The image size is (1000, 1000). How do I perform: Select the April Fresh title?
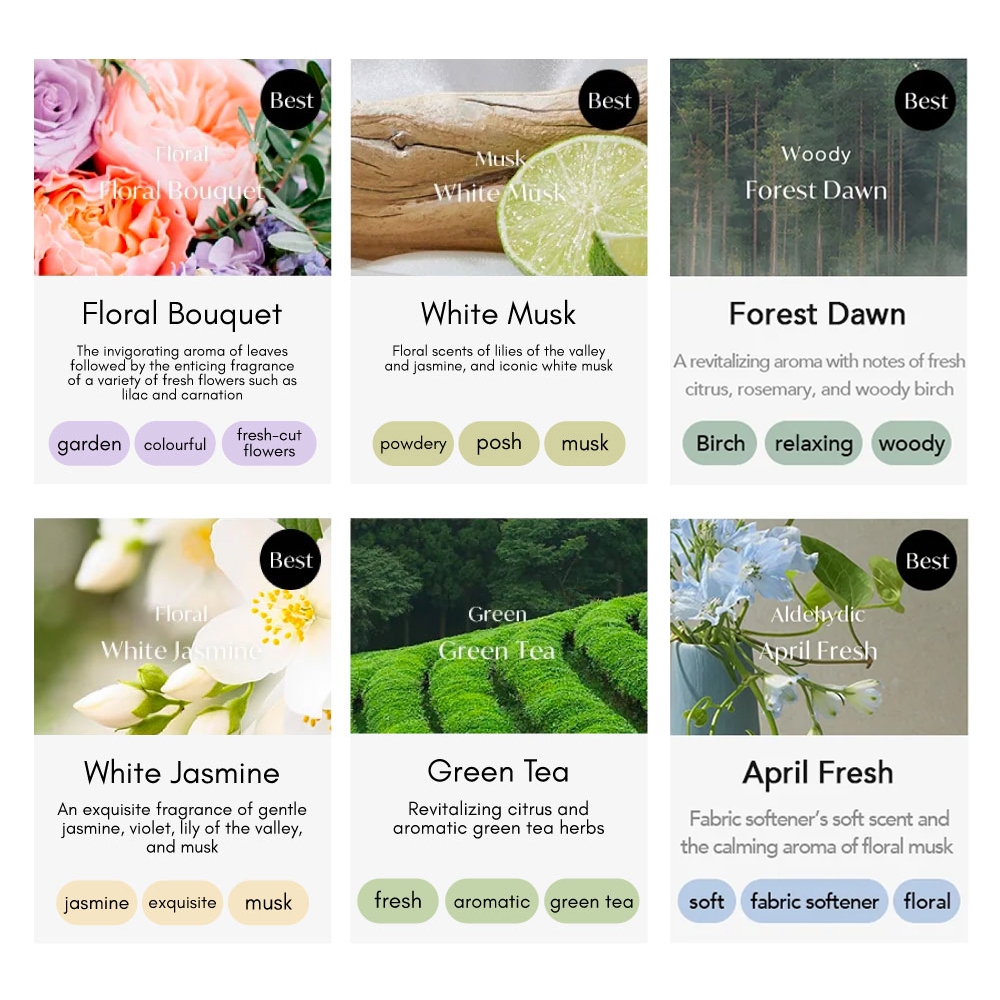[x=818, y=773]
